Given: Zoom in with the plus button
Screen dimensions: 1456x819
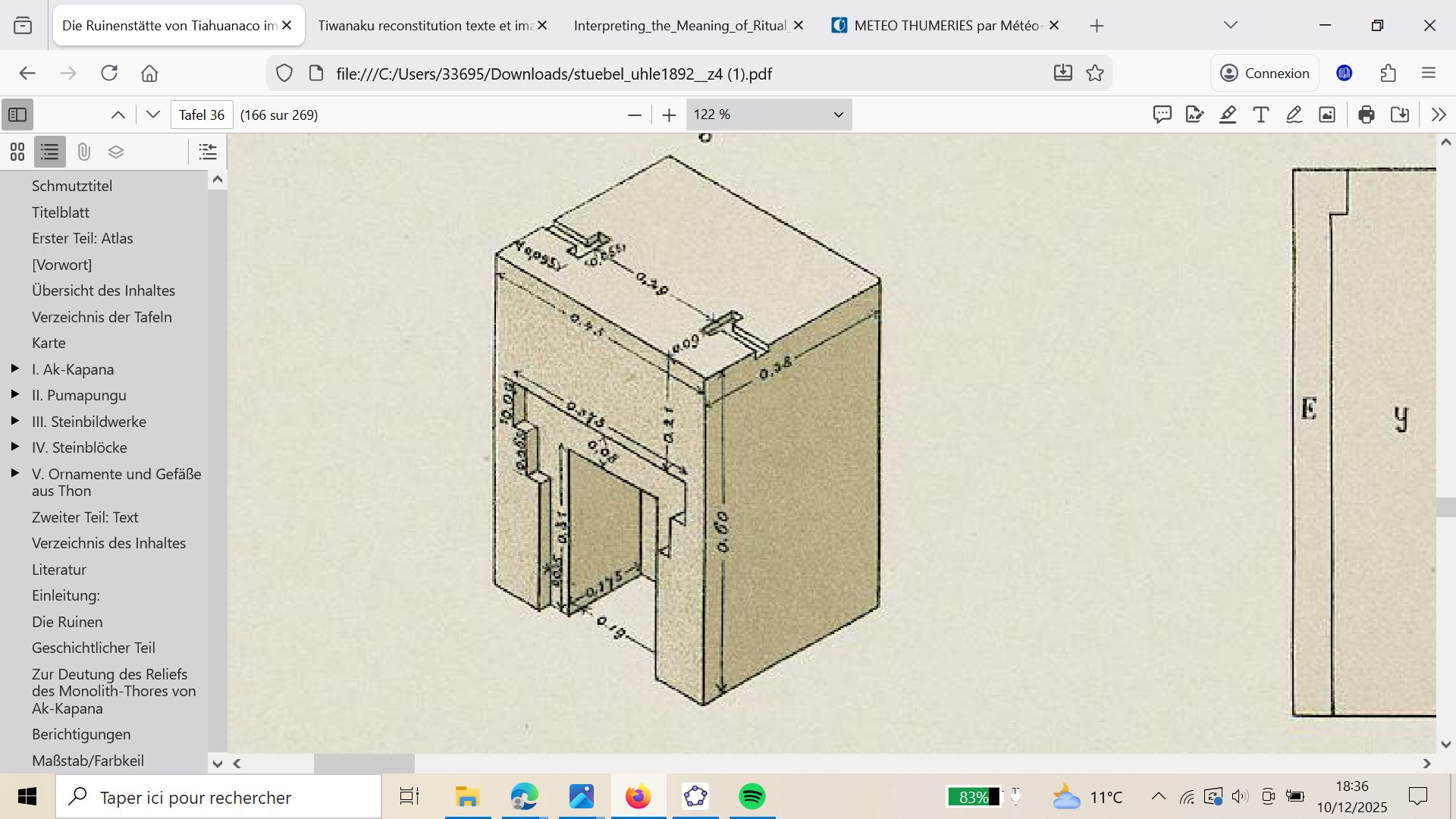Looking at the screenshot, I should coord(668,115).
